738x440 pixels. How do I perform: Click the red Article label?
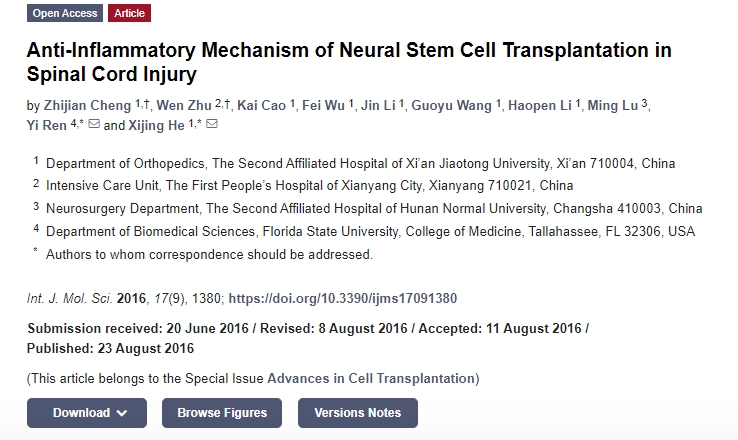point(129,13)
